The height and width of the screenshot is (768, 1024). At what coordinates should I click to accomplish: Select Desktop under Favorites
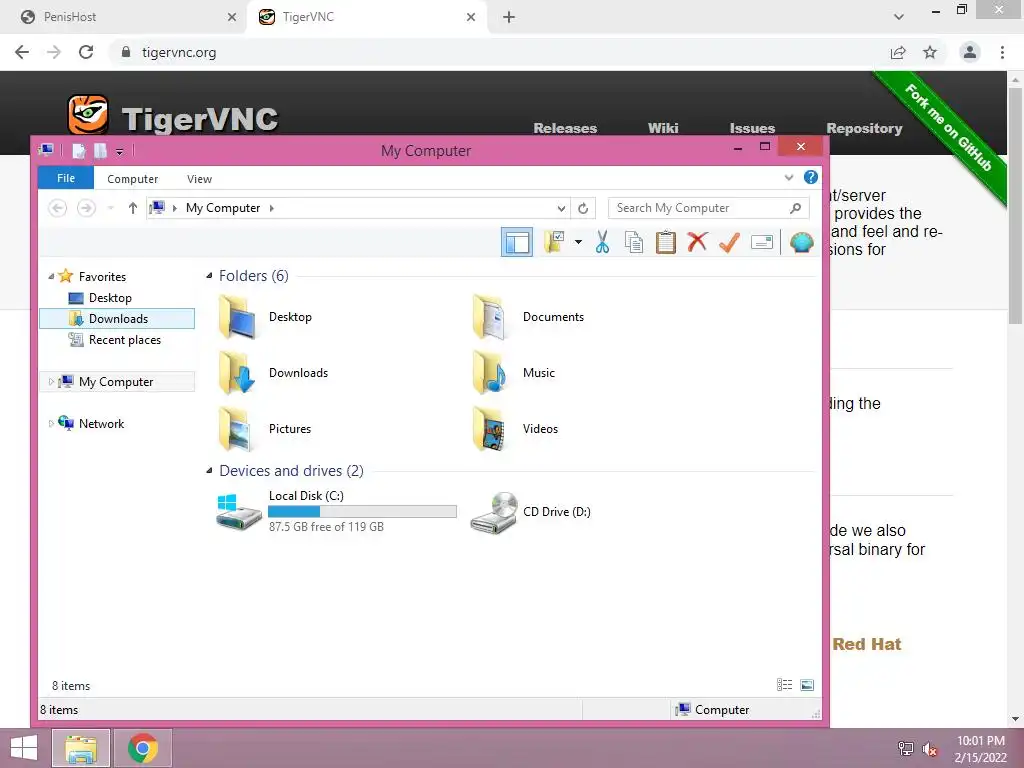110,298
